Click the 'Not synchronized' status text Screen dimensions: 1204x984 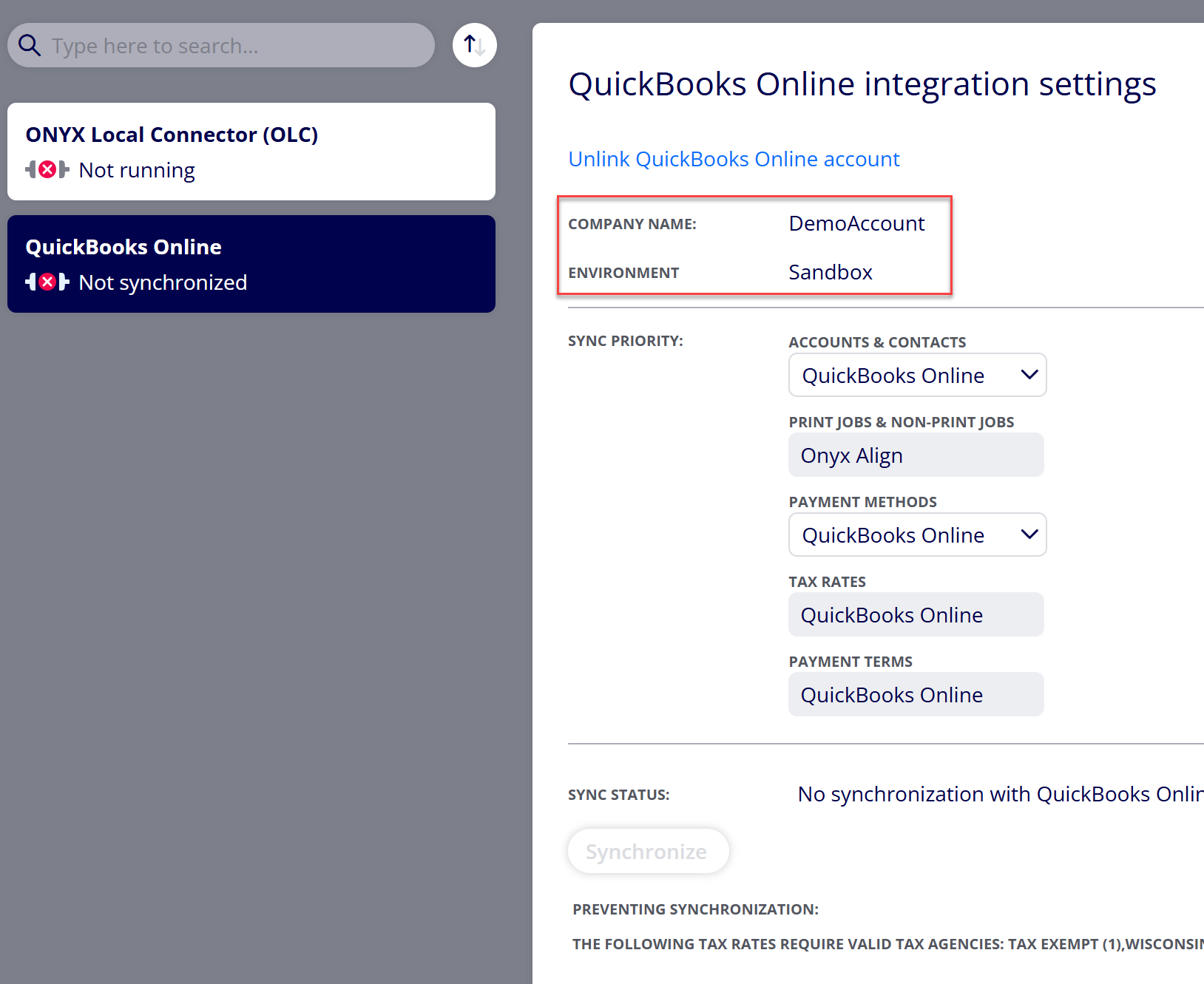pos(163,282)
